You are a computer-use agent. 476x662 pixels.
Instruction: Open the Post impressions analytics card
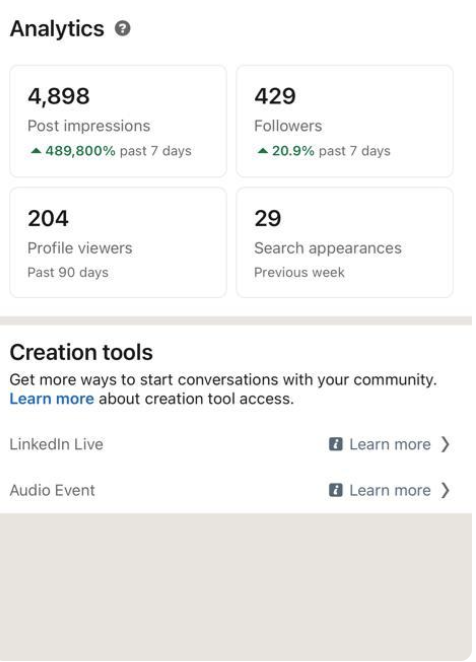pos(118,121)
